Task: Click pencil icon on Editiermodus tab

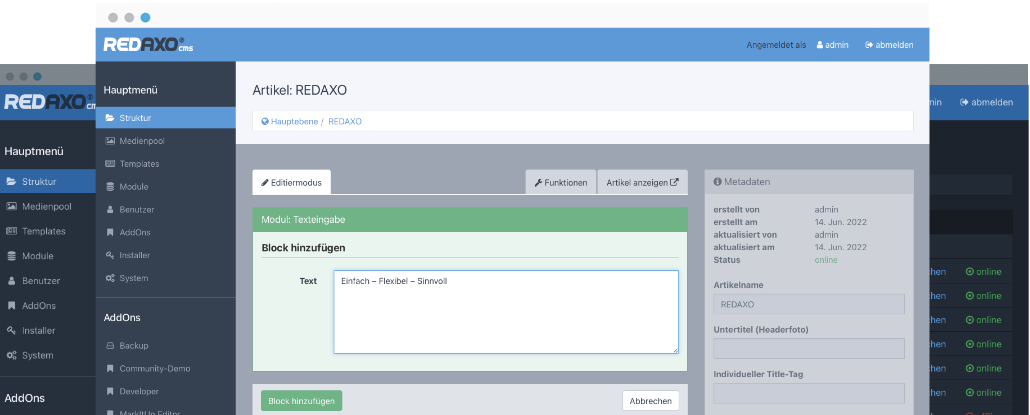Action: pos(265,183)
